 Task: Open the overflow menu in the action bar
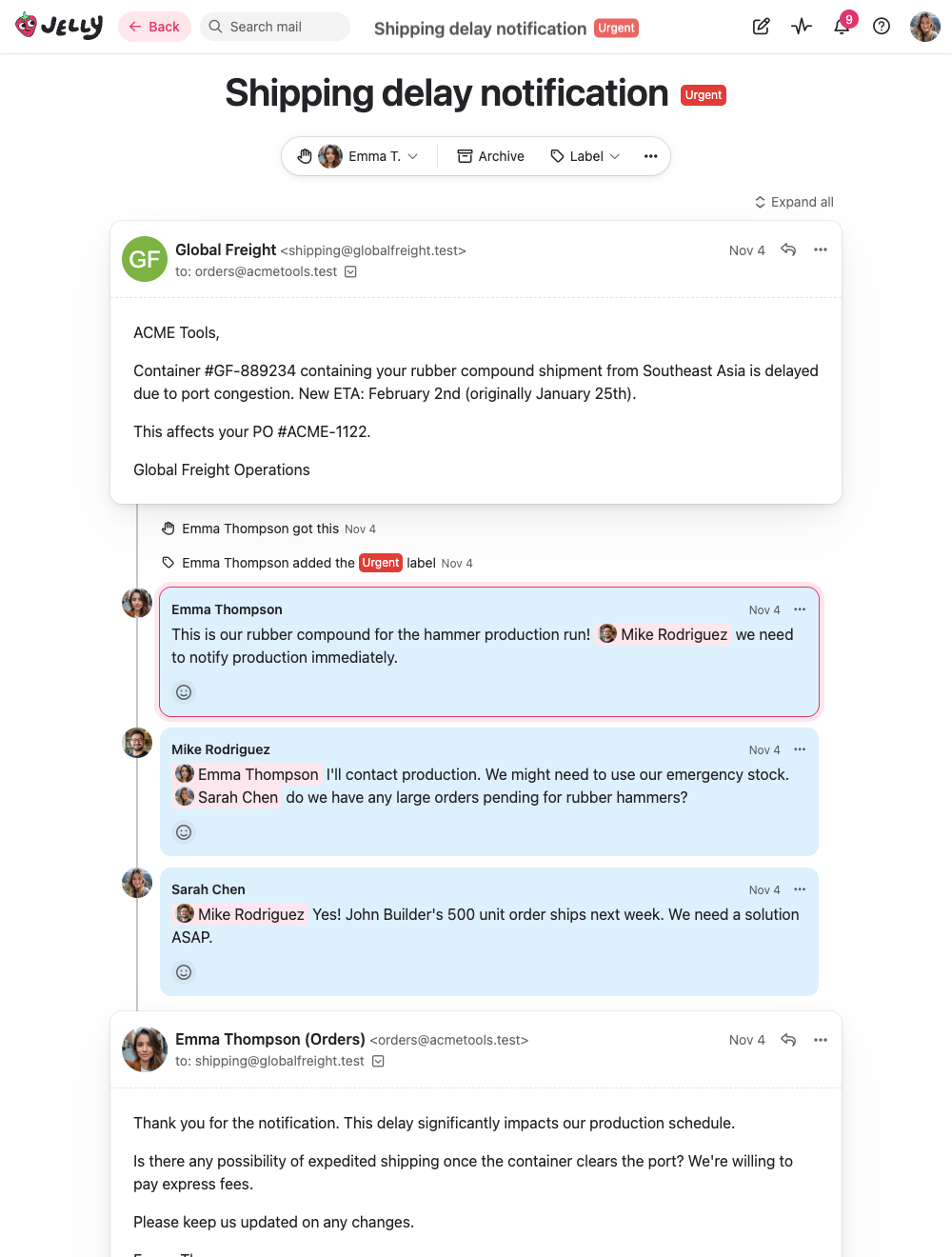649,155
